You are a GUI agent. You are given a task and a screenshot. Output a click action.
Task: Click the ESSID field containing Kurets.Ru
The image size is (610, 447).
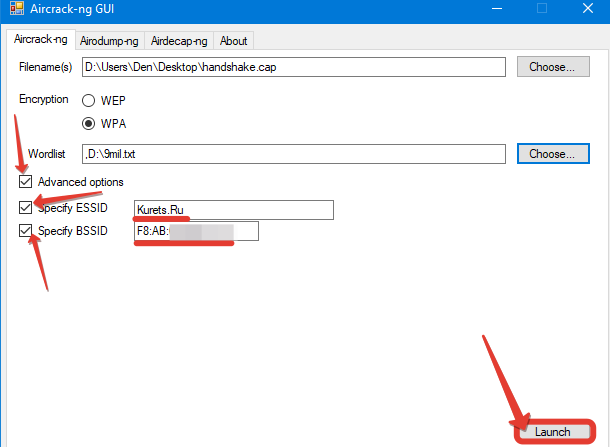click(234, 210)
